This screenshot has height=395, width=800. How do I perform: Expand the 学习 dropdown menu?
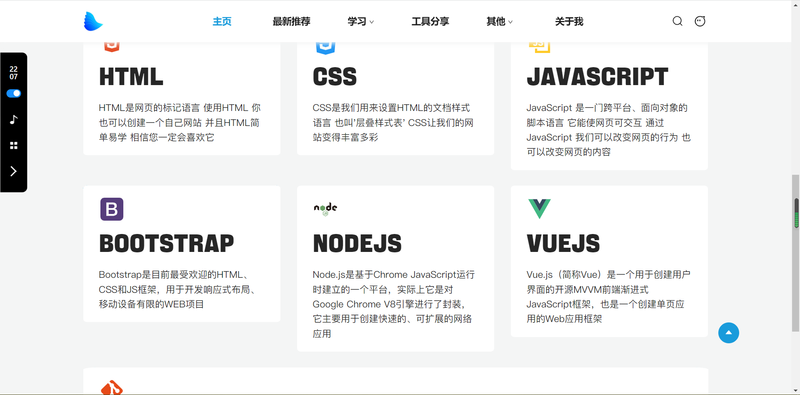(x=361, y=21)
